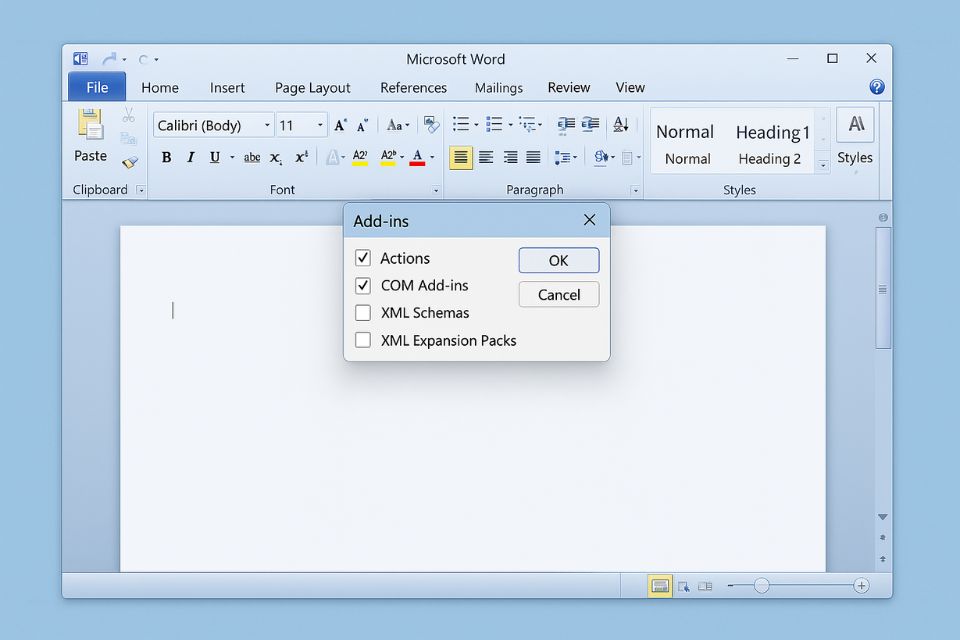Expand the font size dropdown
The width and height of the screenshot is (960, 640).
[319, 124]
